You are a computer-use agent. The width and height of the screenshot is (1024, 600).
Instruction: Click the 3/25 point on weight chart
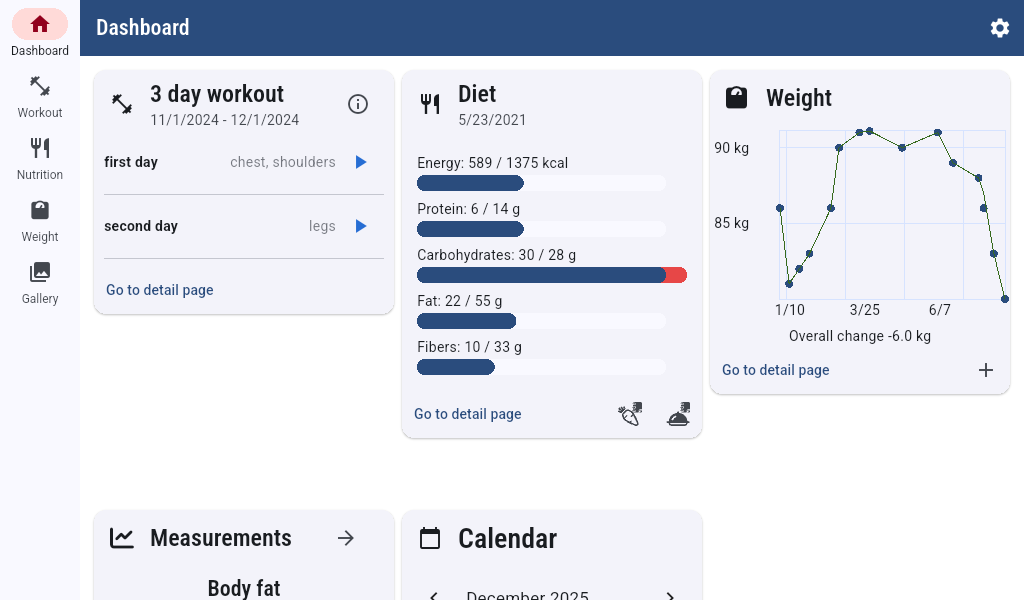[x=860, y=132]
